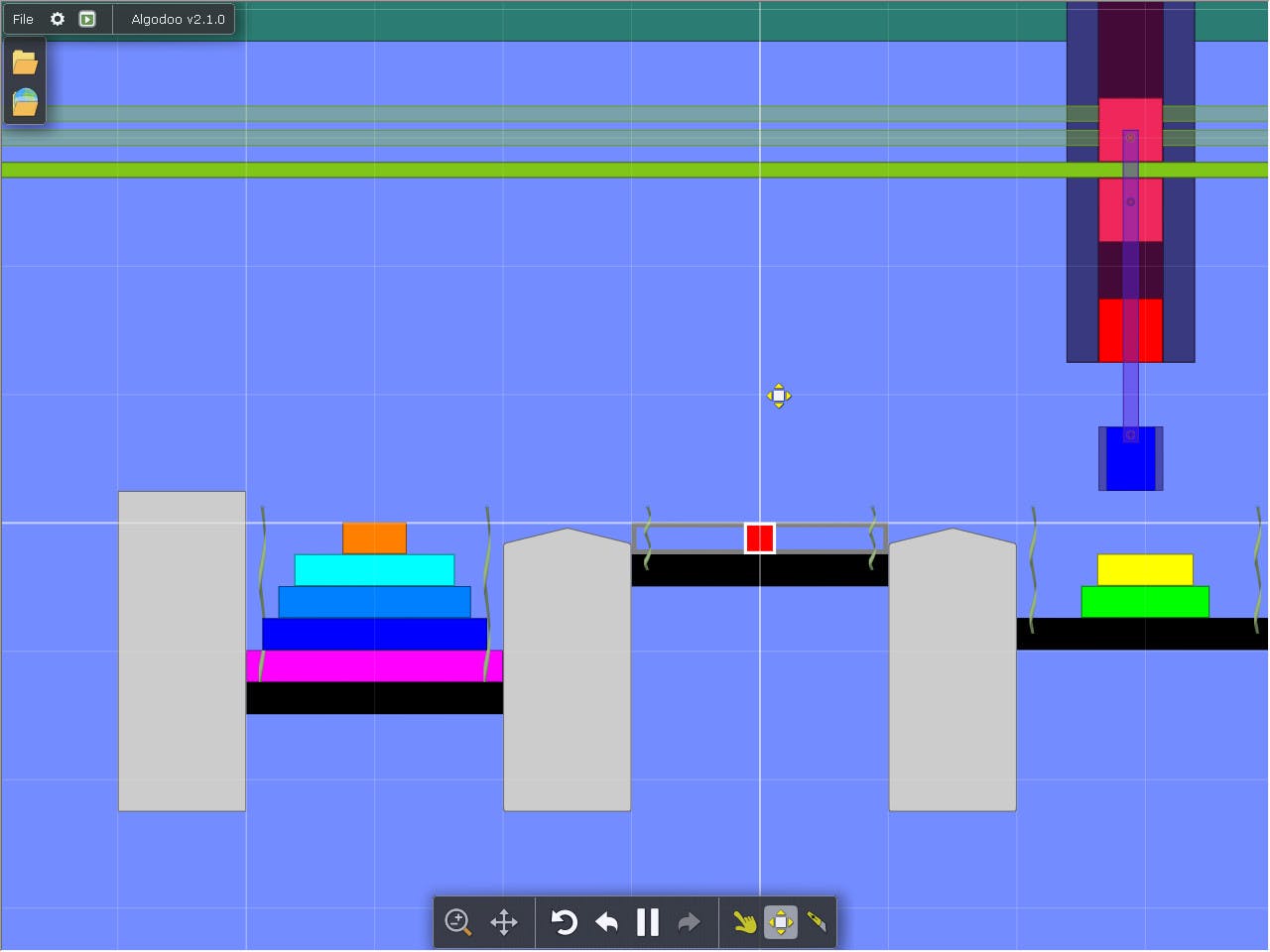This screenshot has width=1270, height=952.
Task: Select the Zoom tool magnifier
Action: point(457,922)
